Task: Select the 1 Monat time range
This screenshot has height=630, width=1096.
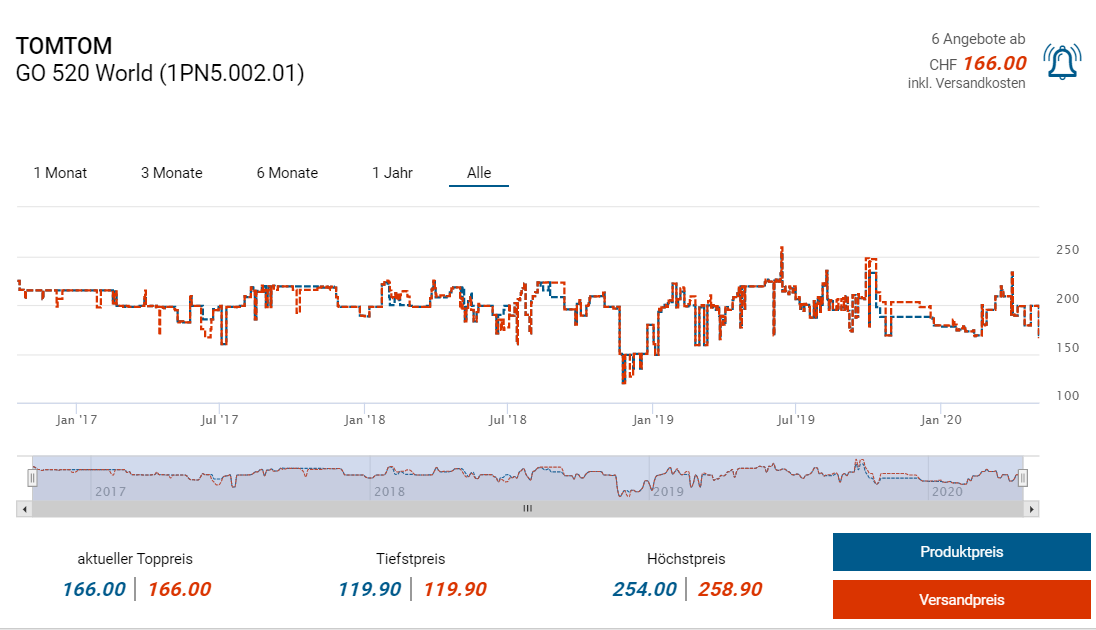Action: coord(60,173)
